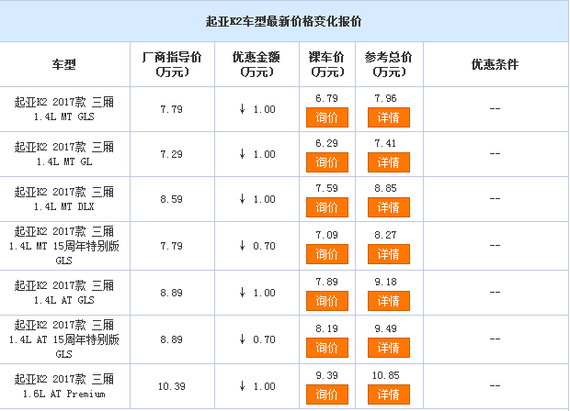Image resolution: width=570 pixels, height=411 pixels.
Task: Click 详情 button for 1.4L MT GLS
Action: point(389,117)
